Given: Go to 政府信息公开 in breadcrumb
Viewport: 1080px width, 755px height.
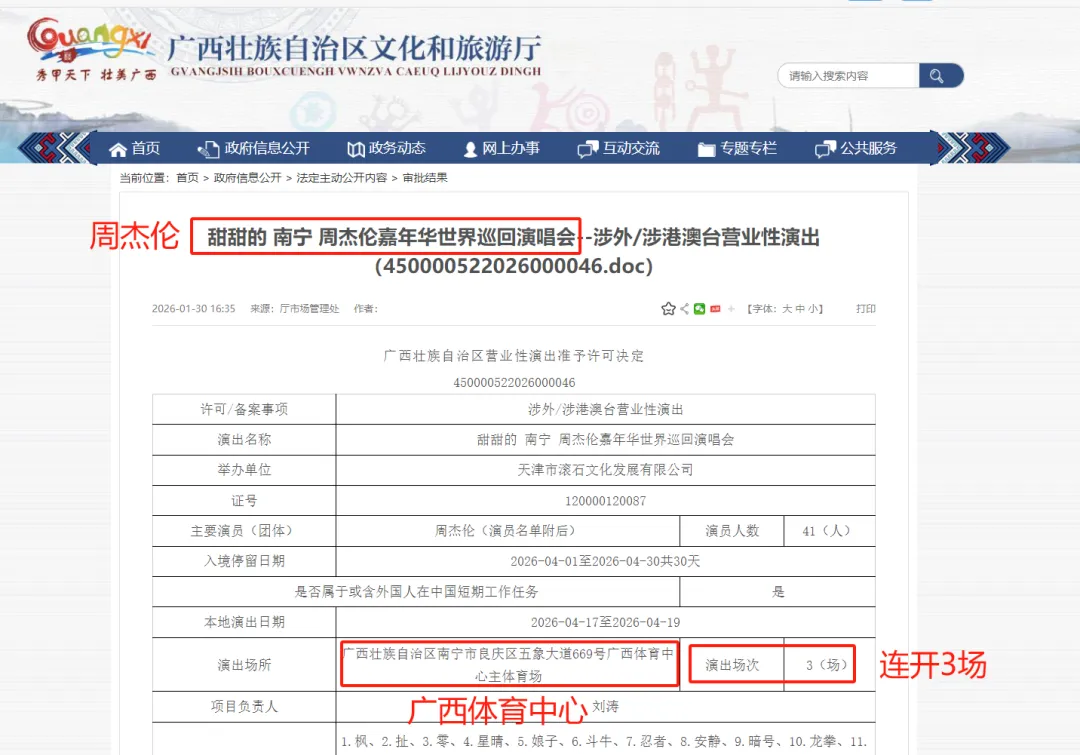Looking at the screenshot, I should coord(247,178).
